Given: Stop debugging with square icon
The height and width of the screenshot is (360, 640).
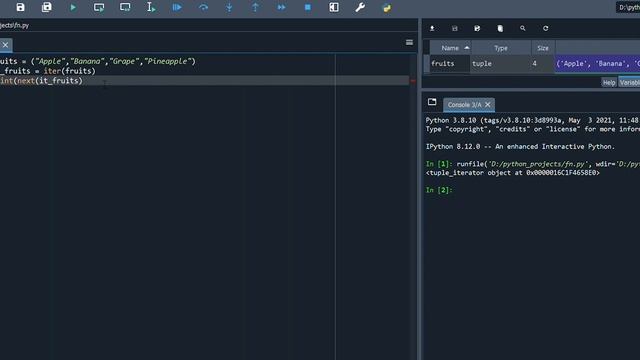Looking at the screenshot, I should [308, 7].
